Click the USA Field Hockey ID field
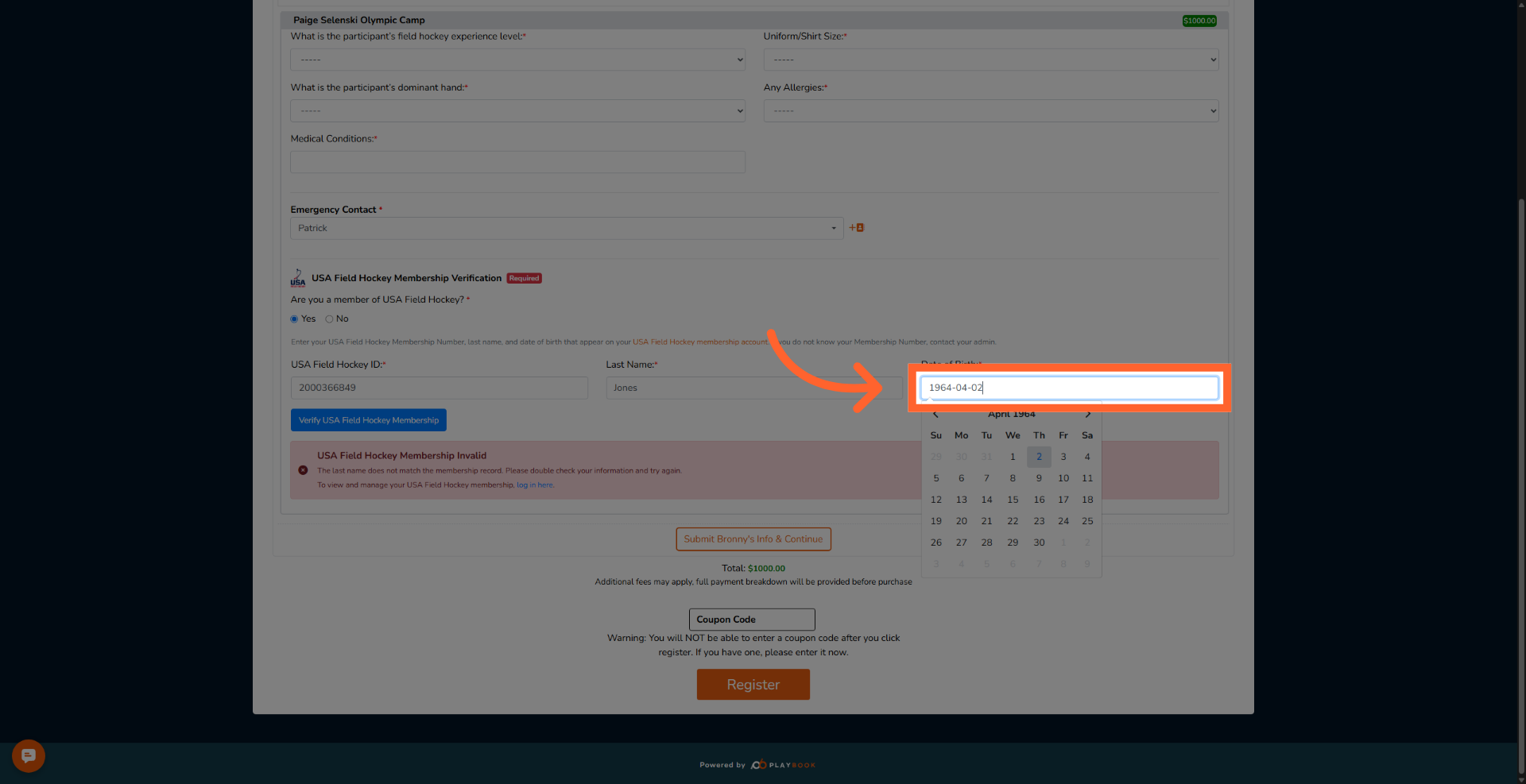Viewport: 1526px width, 784px height. pos(440,388)
